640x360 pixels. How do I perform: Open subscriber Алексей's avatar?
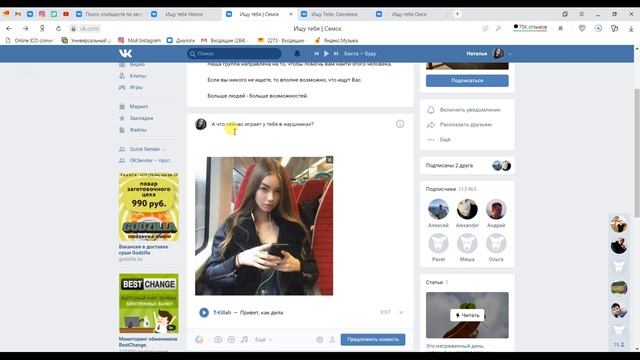pos(438,209)
